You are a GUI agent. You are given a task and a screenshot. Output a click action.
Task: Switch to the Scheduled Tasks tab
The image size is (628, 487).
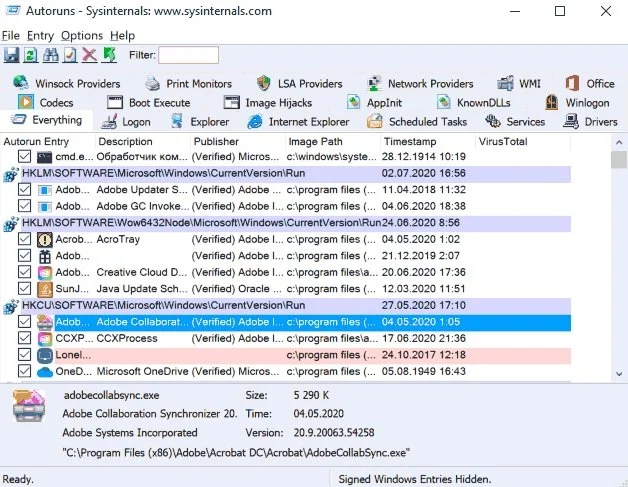[417, 121]
